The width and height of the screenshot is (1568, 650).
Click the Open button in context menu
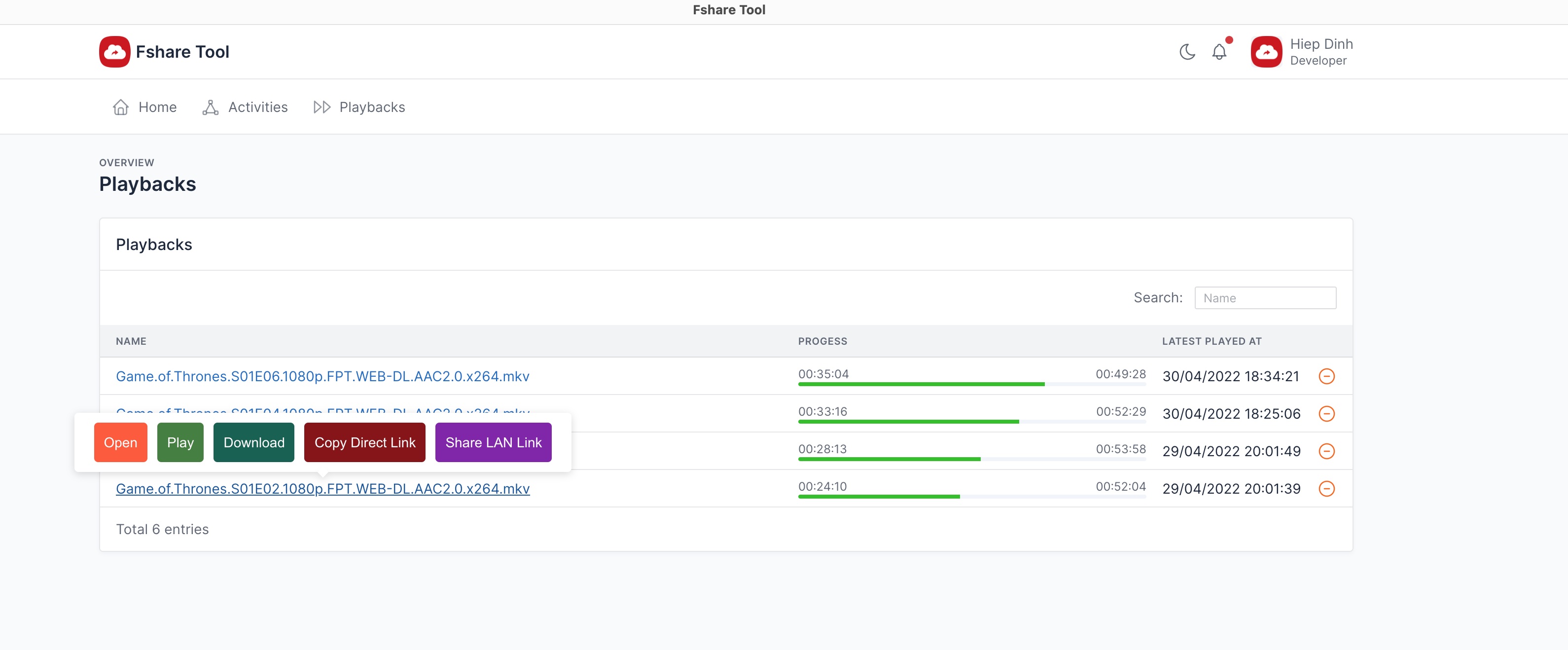coord(120,442)
